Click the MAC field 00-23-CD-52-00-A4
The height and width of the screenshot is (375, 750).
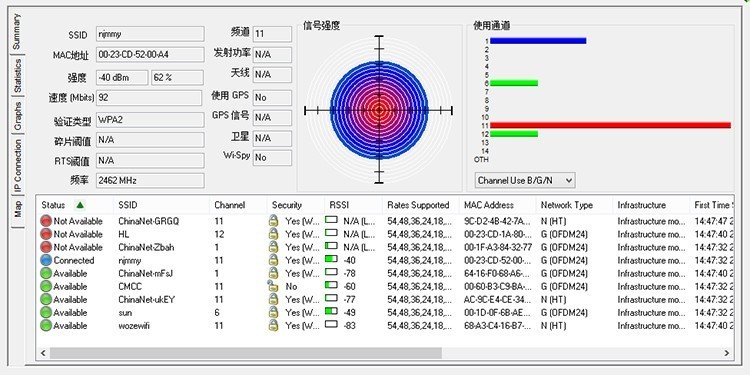pos(150,55)
